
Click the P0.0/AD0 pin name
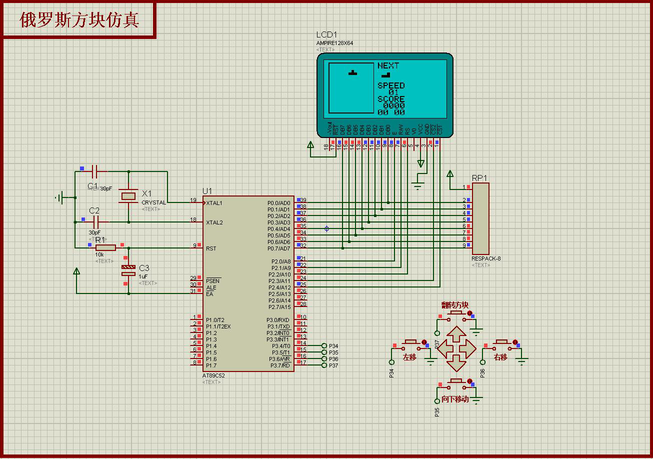279,203
